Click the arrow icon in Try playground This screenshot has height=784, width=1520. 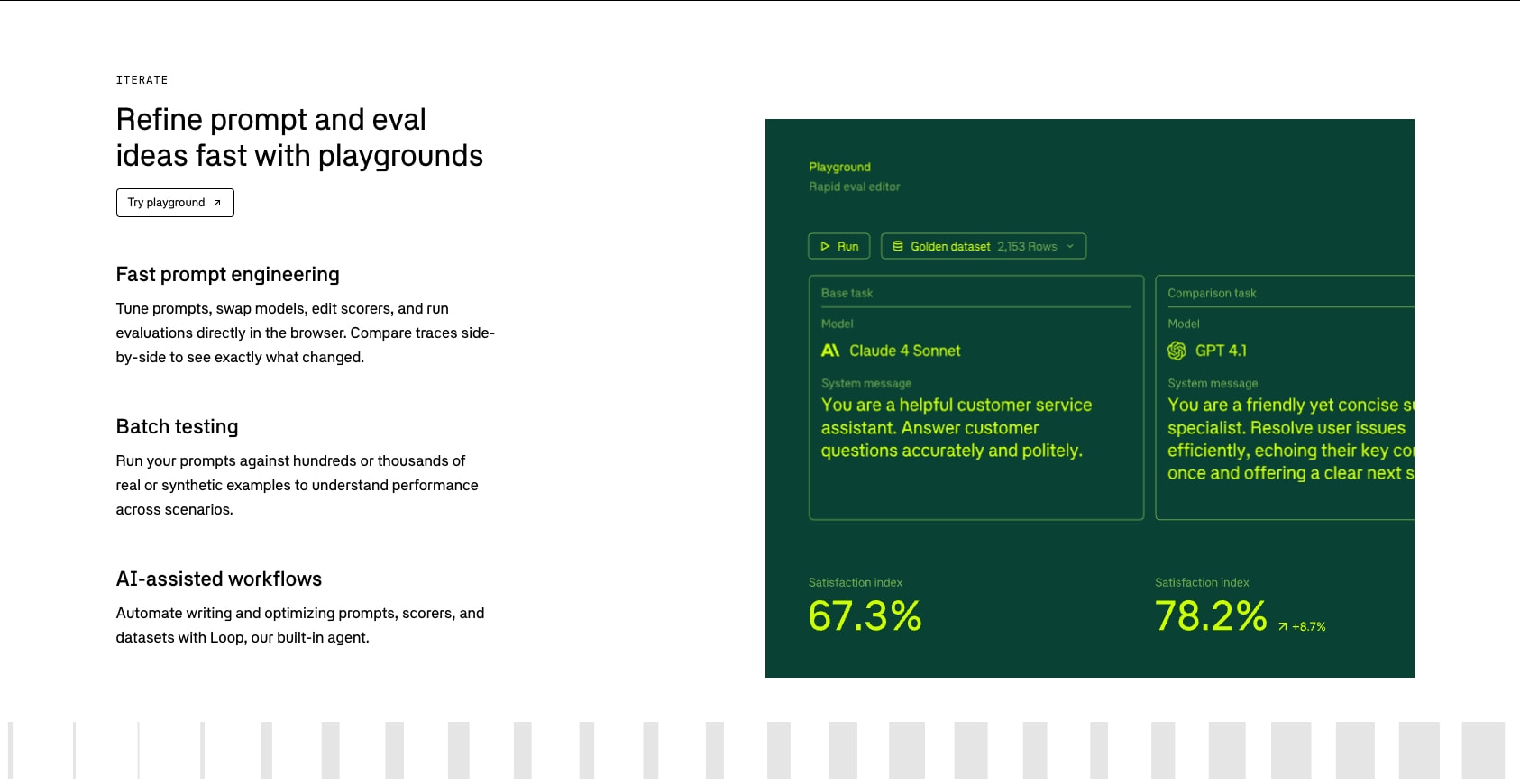click(217, 203)
